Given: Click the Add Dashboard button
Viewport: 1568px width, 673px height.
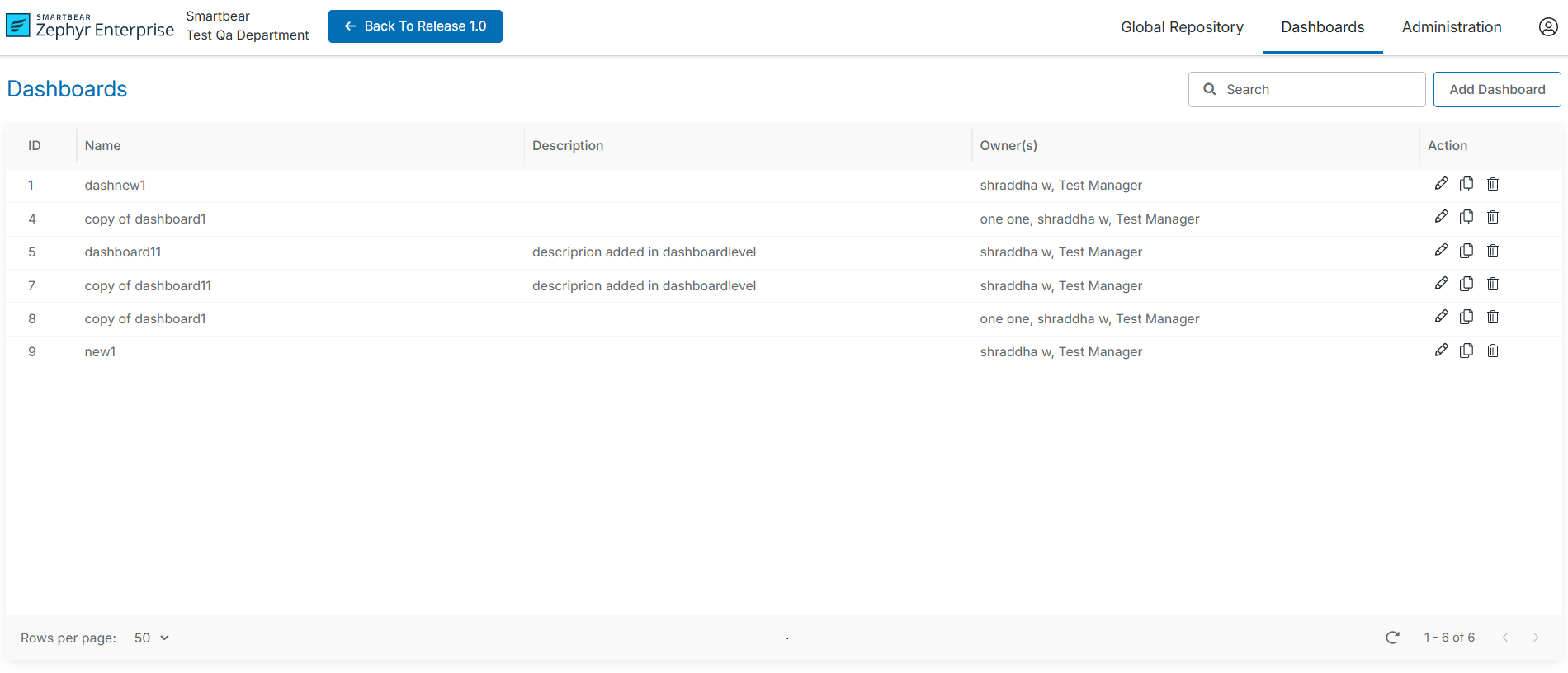Looking at the screenshot, I should (1497, 89).
